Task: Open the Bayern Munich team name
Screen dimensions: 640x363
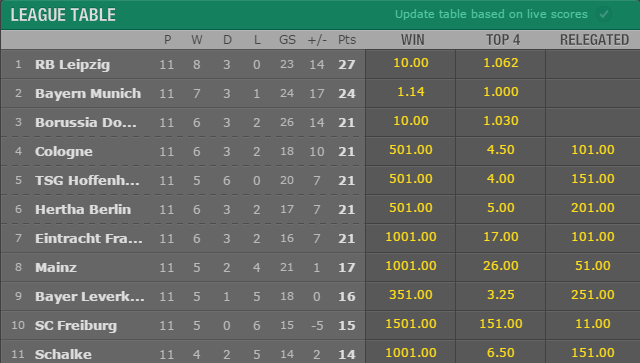Action: (x=88, y=94)
